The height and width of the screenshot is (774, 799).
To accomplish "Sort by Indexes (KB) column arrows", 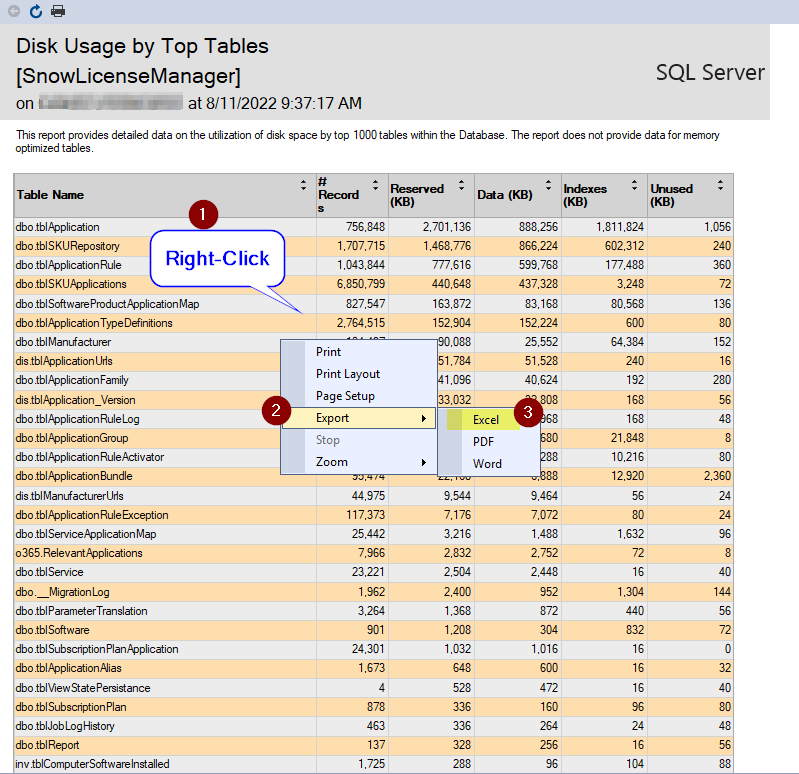I will click(634, 185).
